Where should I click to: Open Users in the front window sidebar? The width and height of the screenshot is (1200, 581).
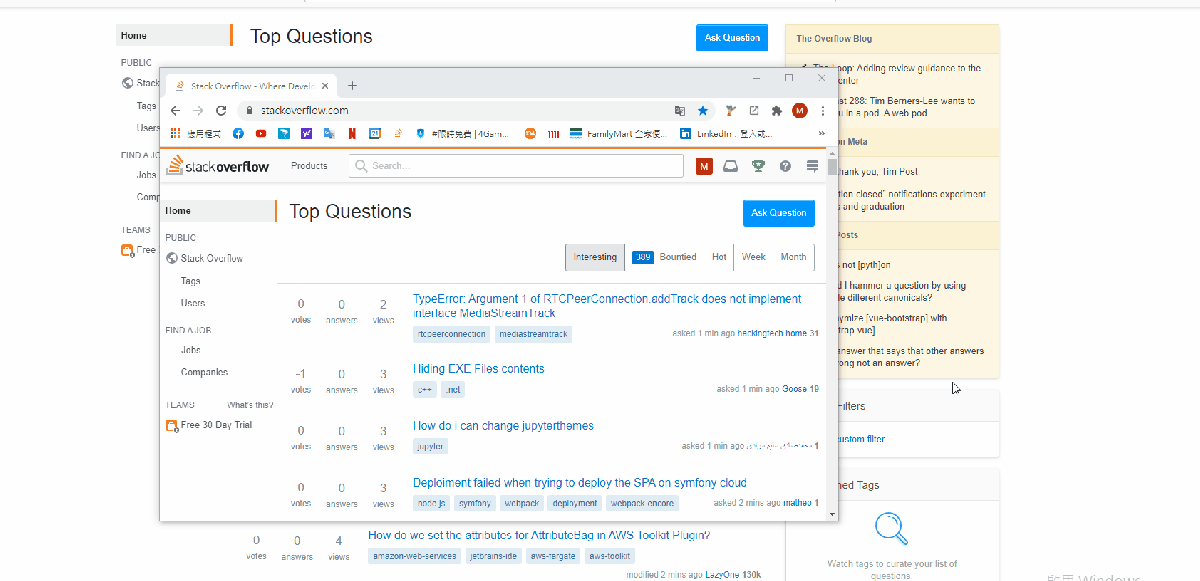point(193,303)
